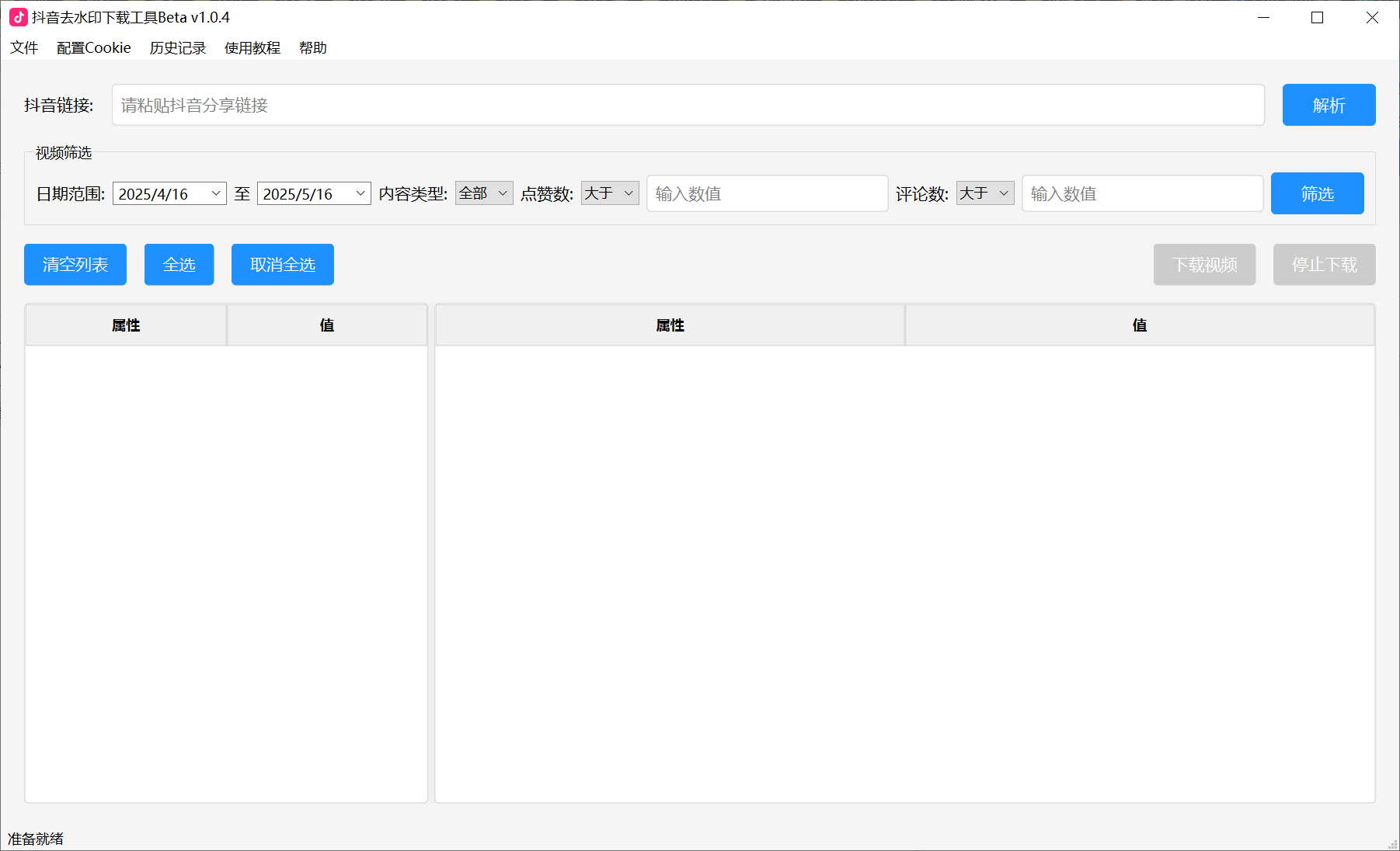Image resolution: width=1400 pixels, height=851 pixels.
Task: Expand the 内容类型 dropdown showing 全部
Action: [483, 193]
